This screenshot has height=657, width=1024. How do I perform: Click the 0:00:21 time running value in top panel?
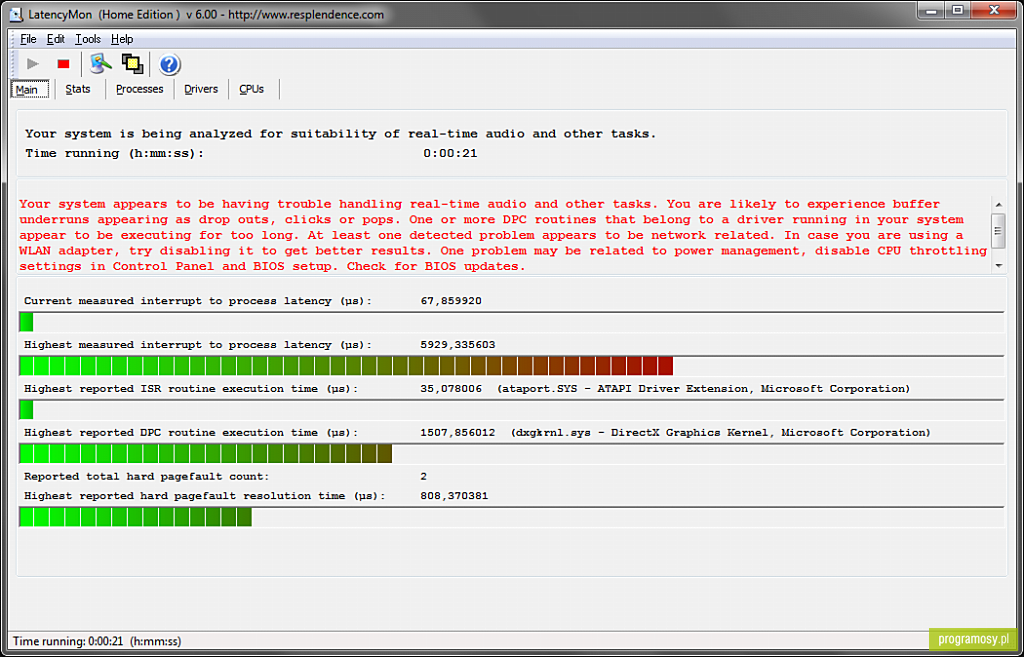[450, 153]
